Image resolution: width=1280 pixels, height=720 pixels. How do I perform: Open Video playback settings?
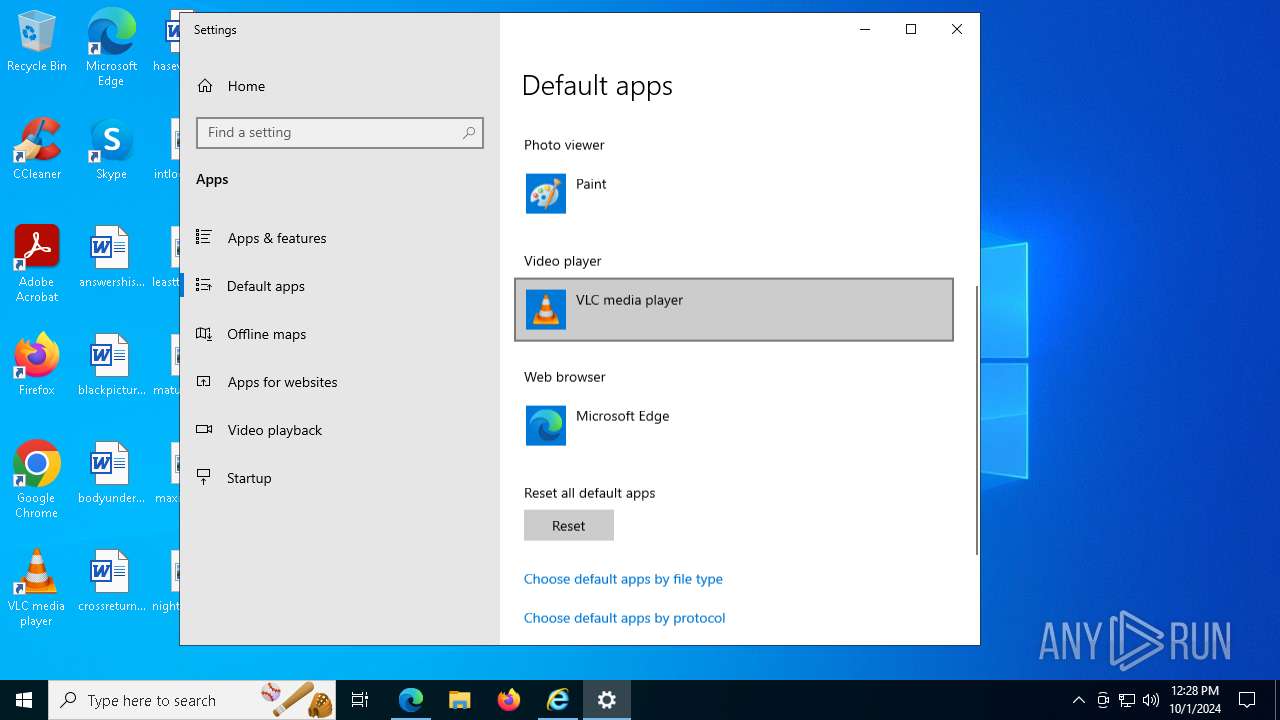pos(274,430)
